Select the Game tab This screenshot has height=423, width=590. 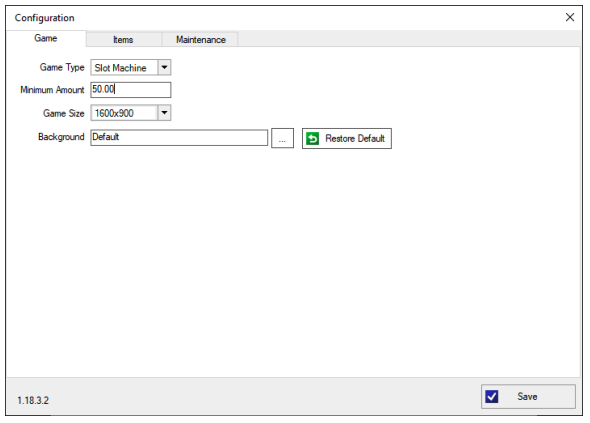[x=46, y=38]
